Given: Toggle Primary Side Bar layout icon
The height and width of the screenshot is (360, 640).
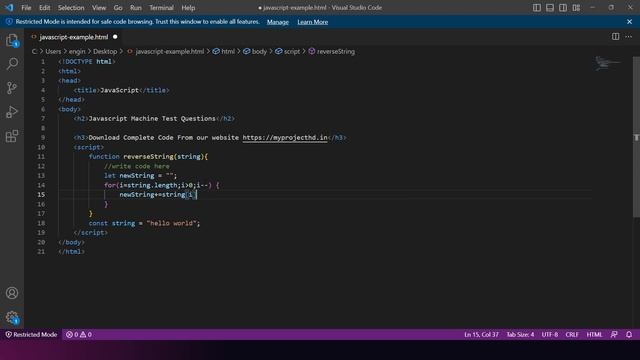Looking at the screenshot, I should click(537, 7).
